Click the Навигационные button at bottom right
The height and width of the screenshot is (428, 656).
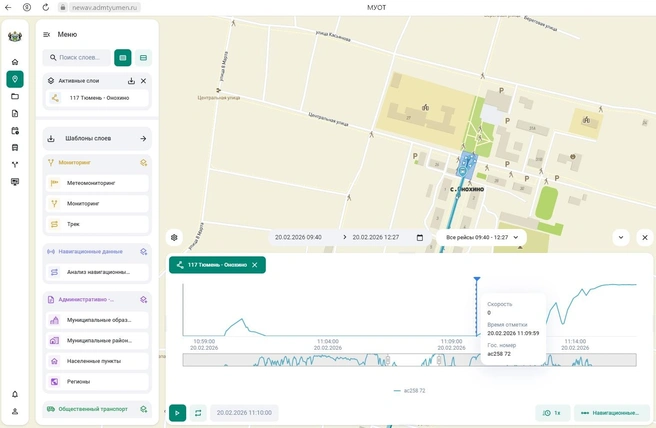[612, 413]
